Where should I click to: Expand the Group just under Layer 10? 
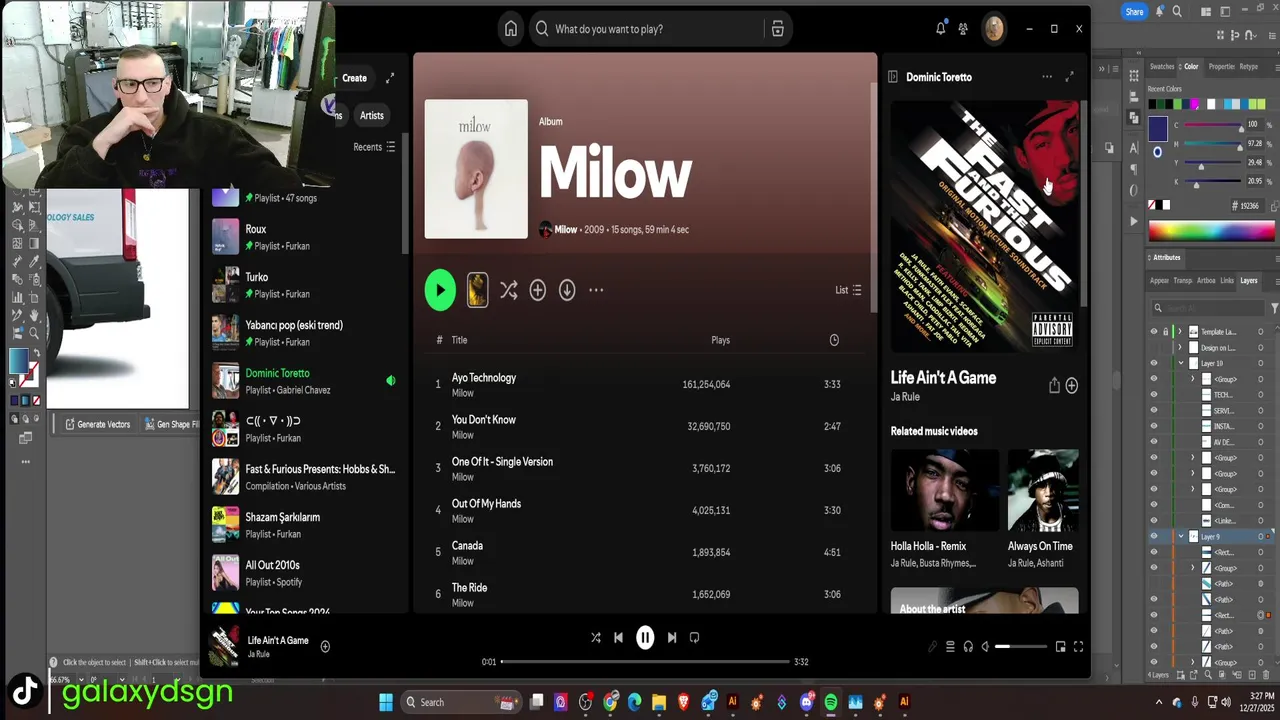point(1192,379)
